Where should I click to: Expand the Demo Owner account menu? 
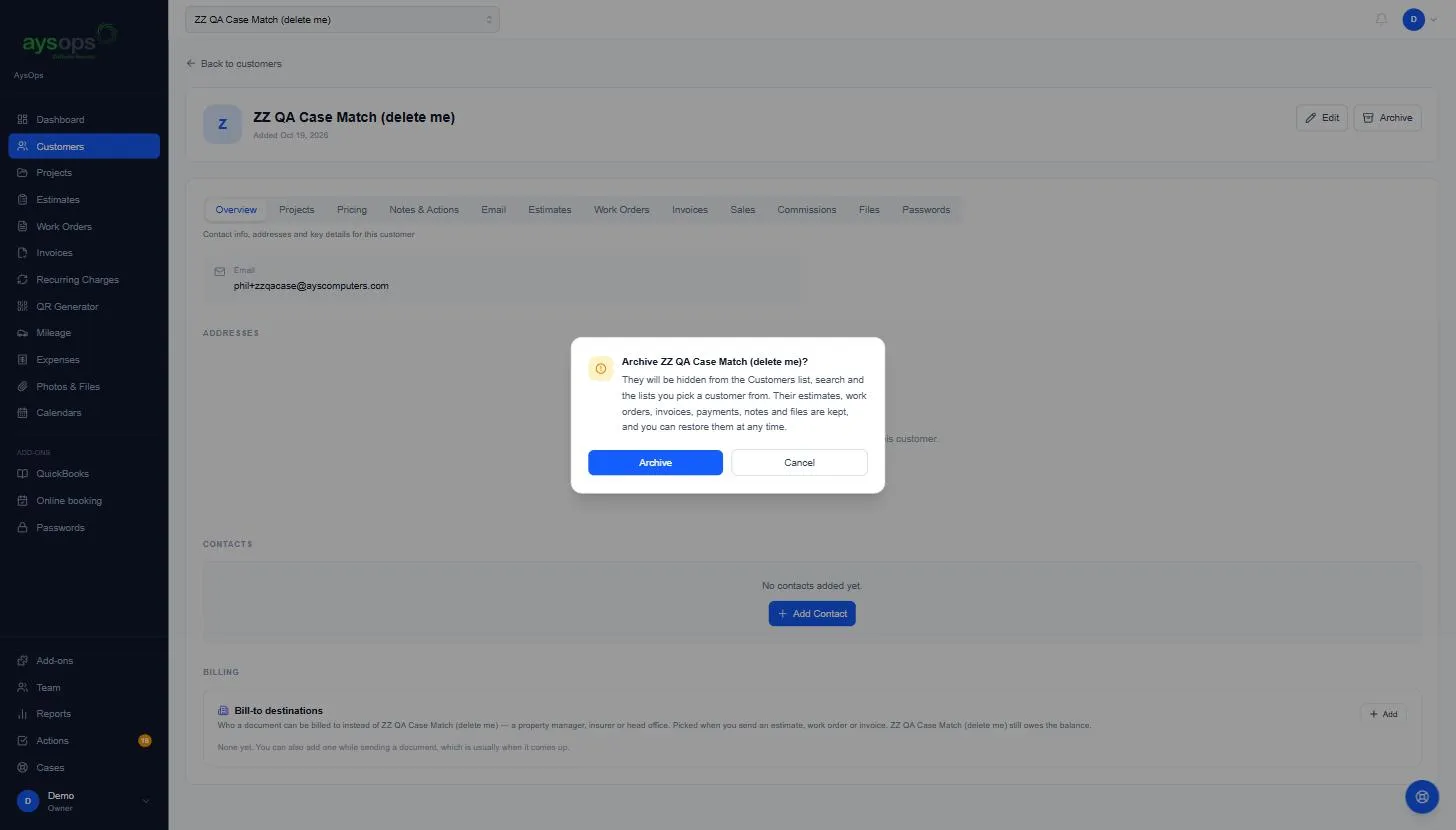(84, 801)
